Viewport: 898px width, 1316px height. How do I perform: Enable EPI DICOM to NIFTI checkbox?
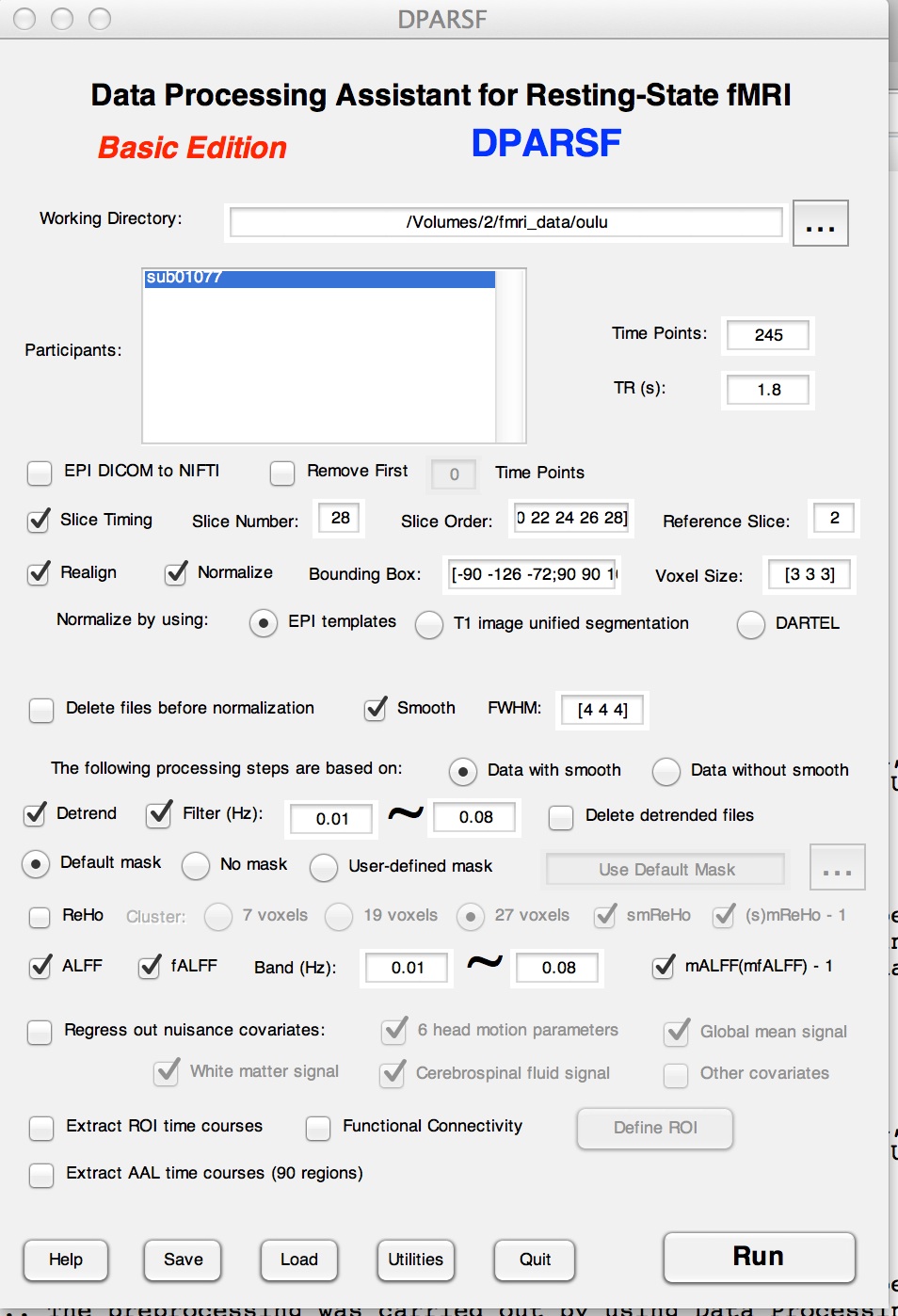pyautogui.click(x=40, y=473)
